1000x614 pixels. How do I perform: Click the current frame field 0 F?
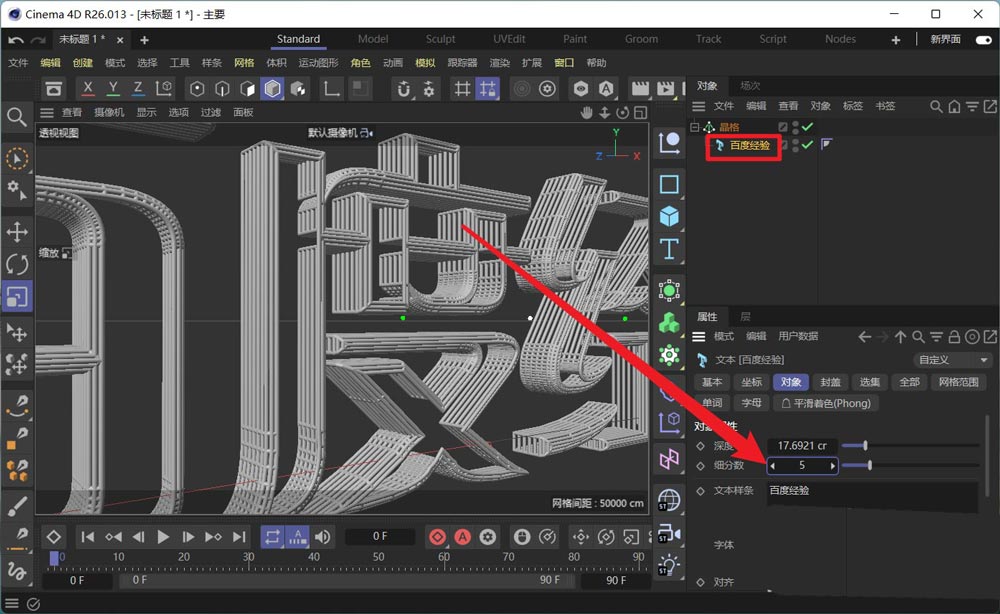[380, 537]
